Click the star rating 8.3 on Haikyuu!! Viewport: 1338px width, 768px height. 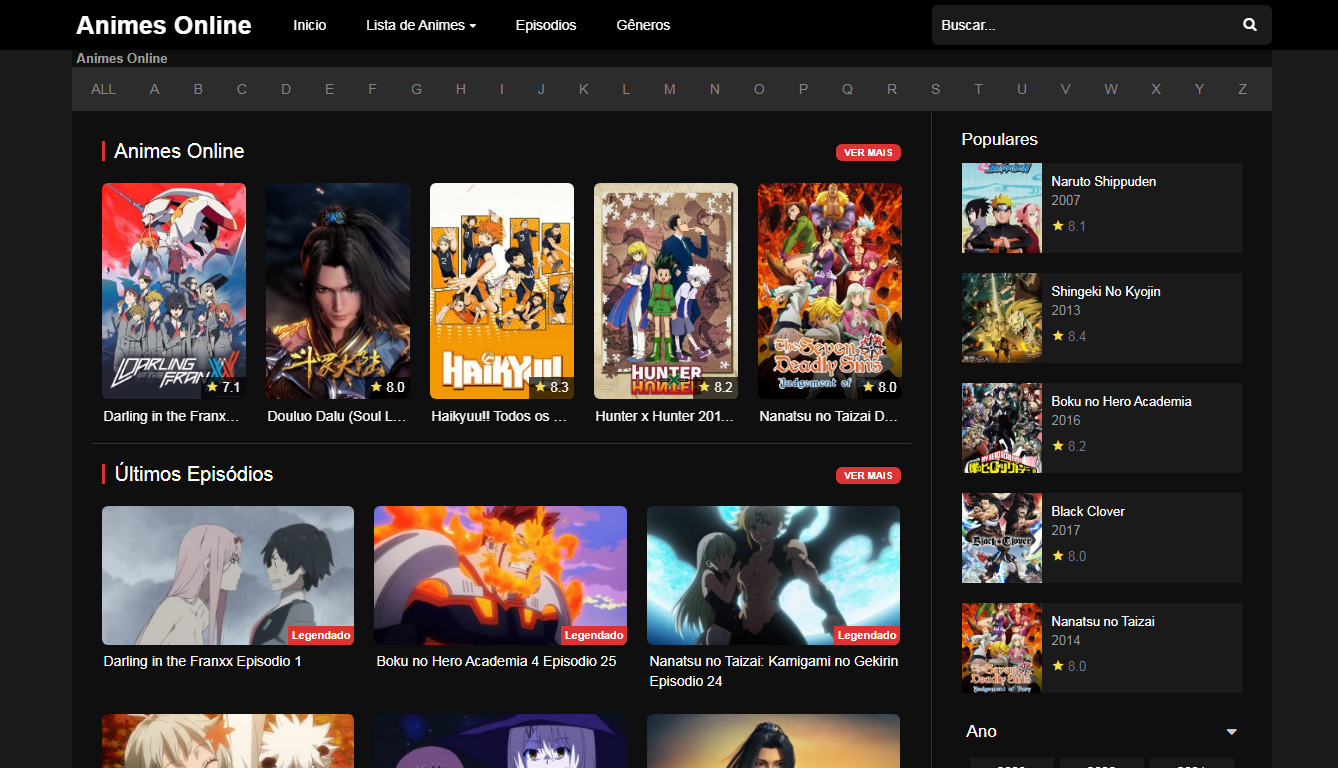click(551, 387)
